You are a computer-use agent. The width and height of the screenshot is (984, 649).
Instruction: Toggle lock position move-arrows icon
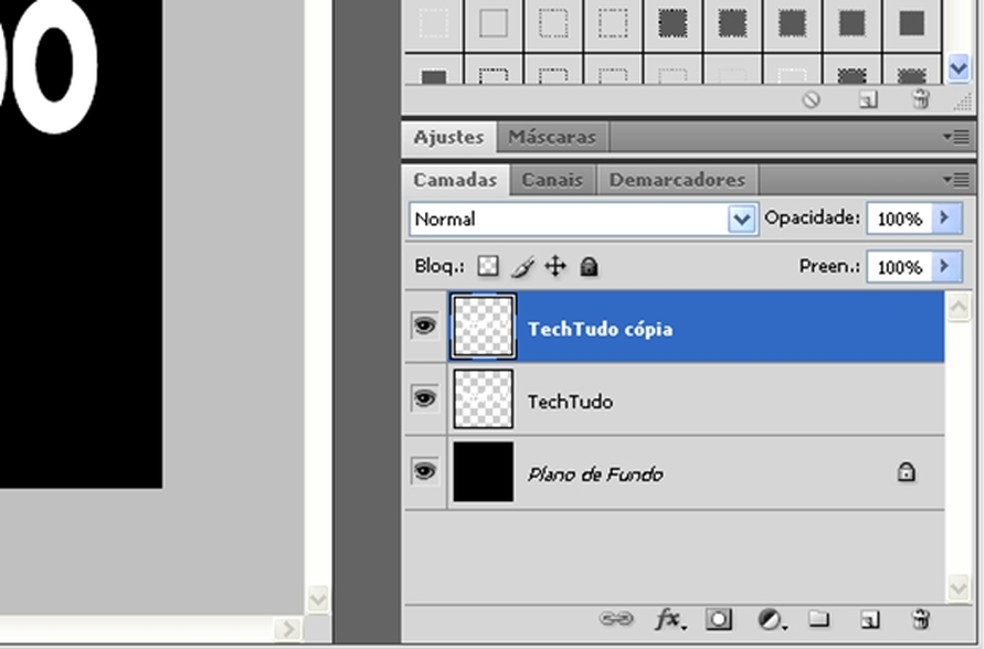[x=555, y=267]
